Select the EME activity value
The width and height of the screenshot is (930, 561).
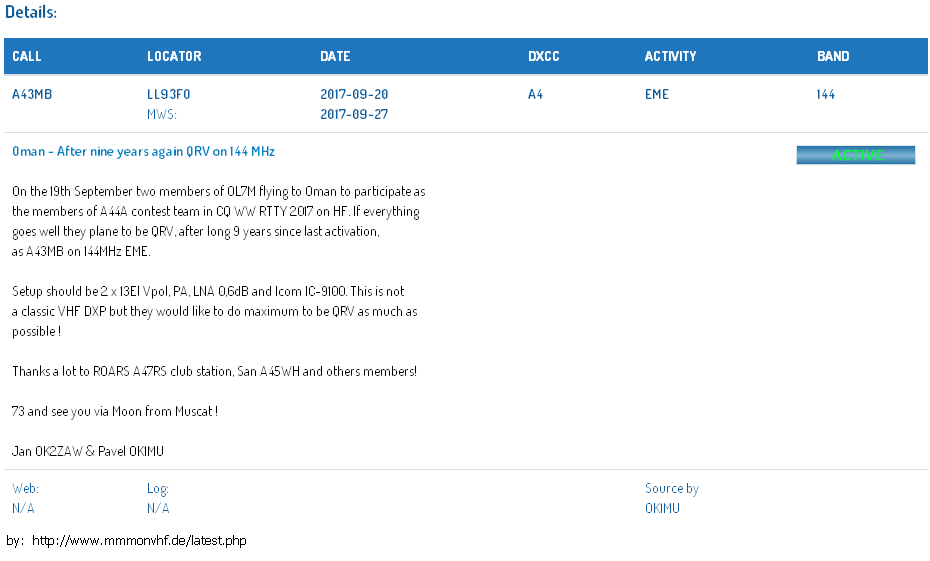point(657,94)
